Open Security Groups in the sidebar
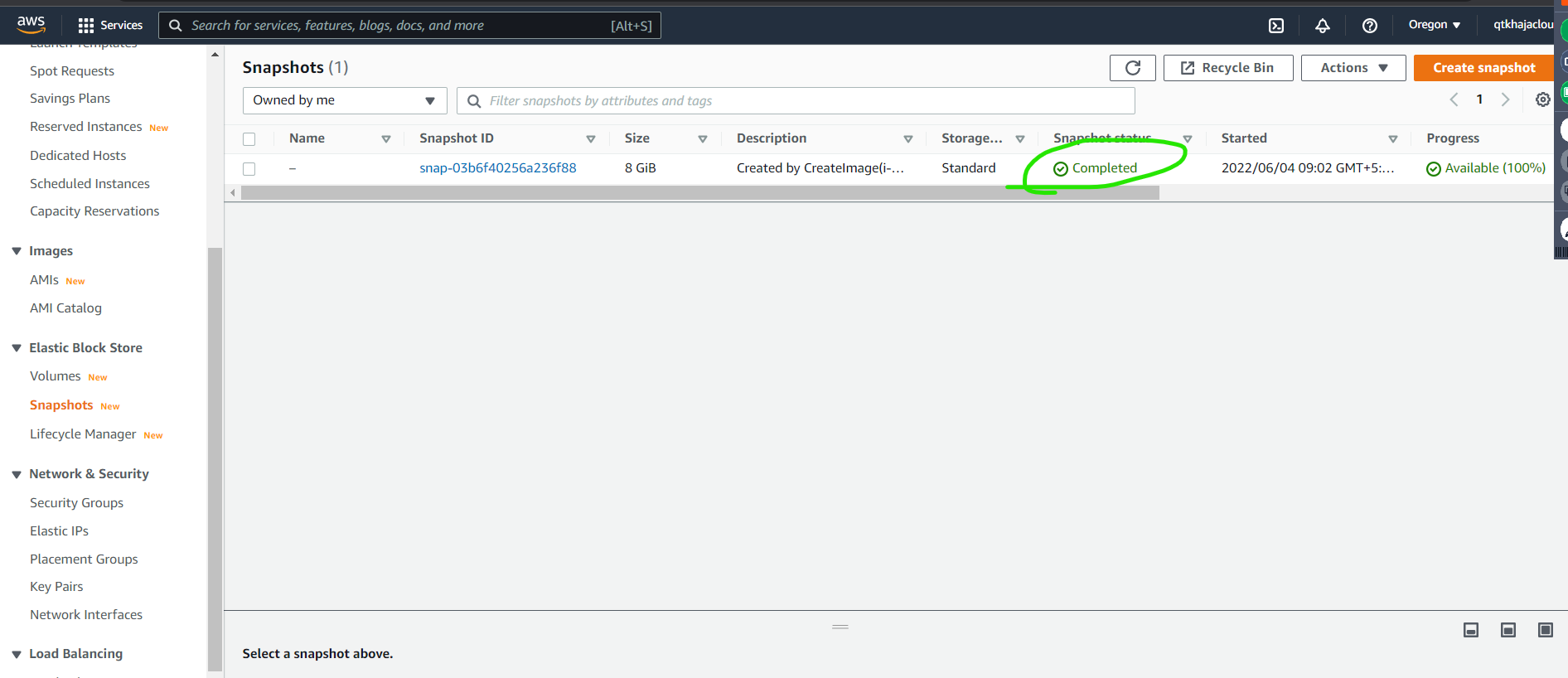Image resolution: width=1568 pixels, height=678 pixels. click(76, 503)
